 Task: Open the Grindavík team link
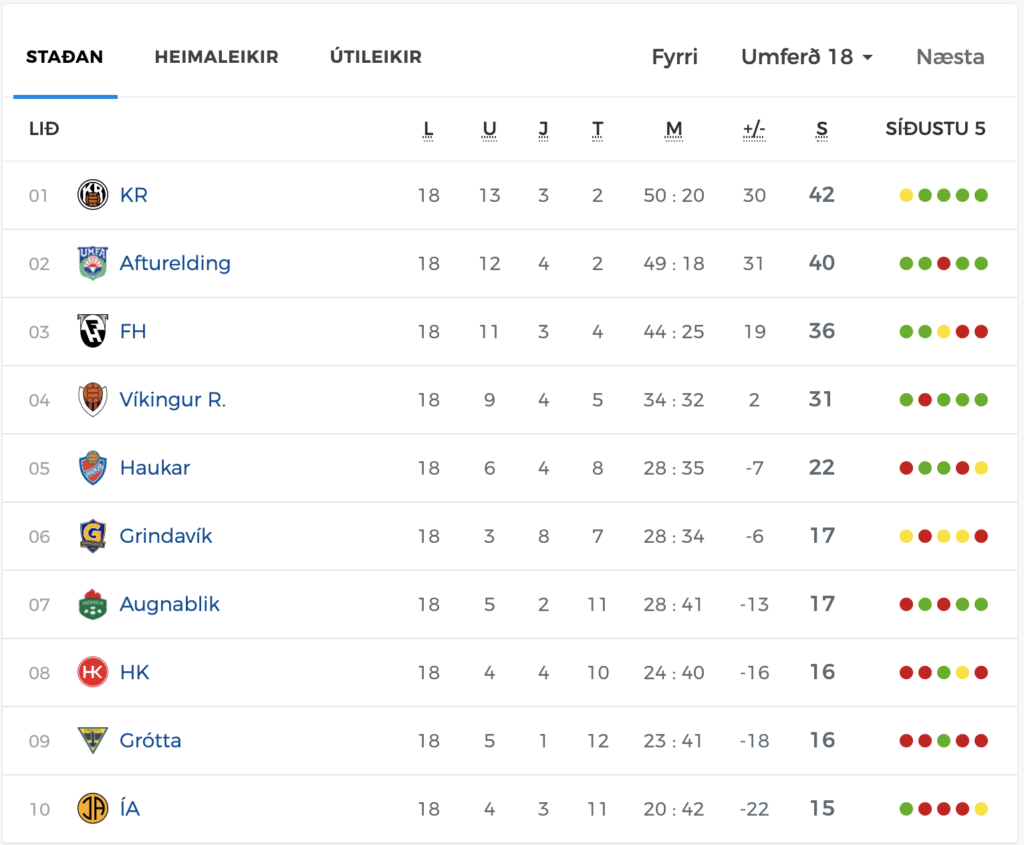point(166,536)
